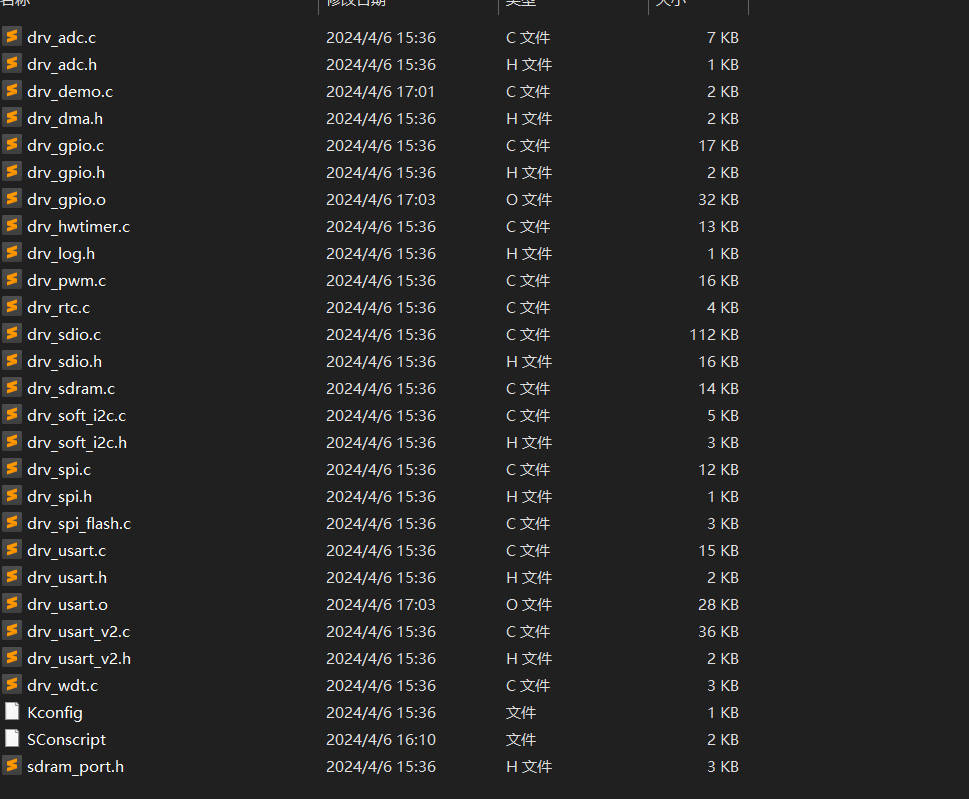Click the 28 KB size of drv_usart.o

[718, 604]
